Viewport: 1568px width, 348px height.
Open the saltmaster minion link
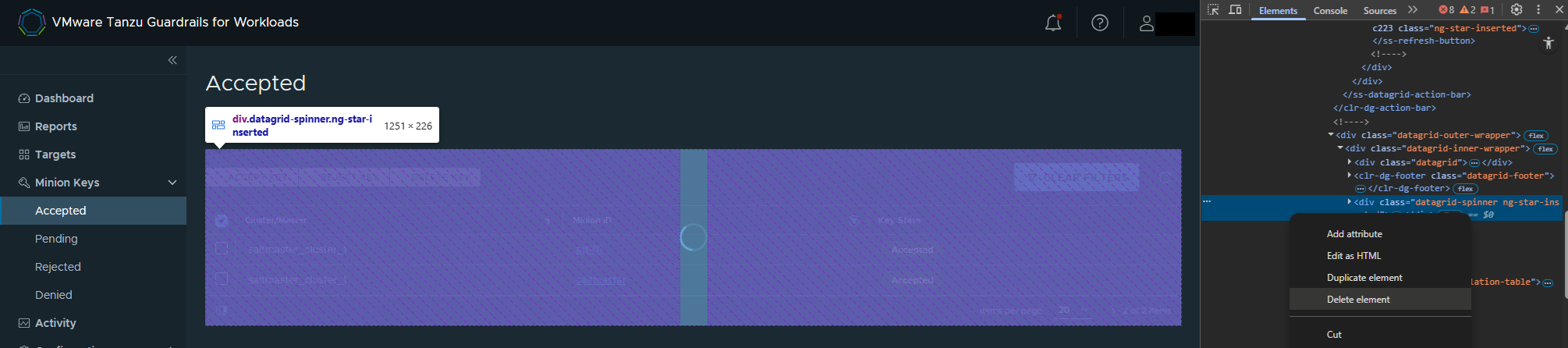click(x=601, y=280)
